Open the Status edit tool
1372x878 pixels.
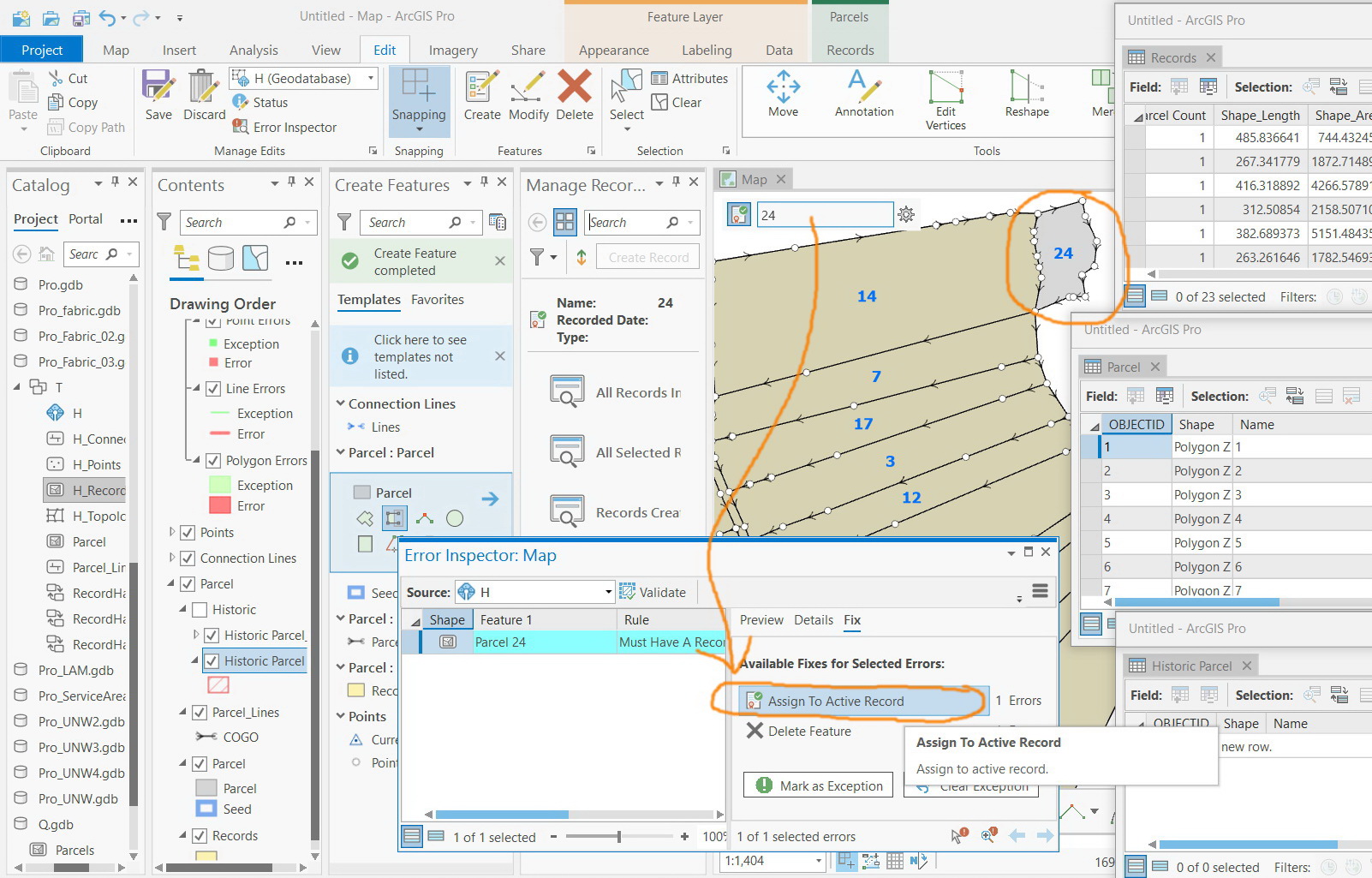pyautogui.click(x=260, y=102)
